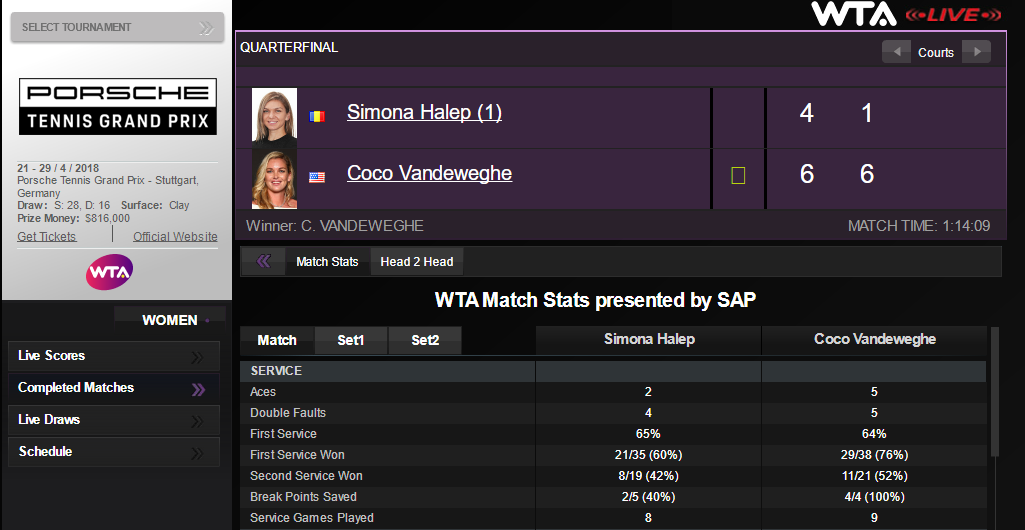Open Simona Halep's player photo

tap(274, 115)
